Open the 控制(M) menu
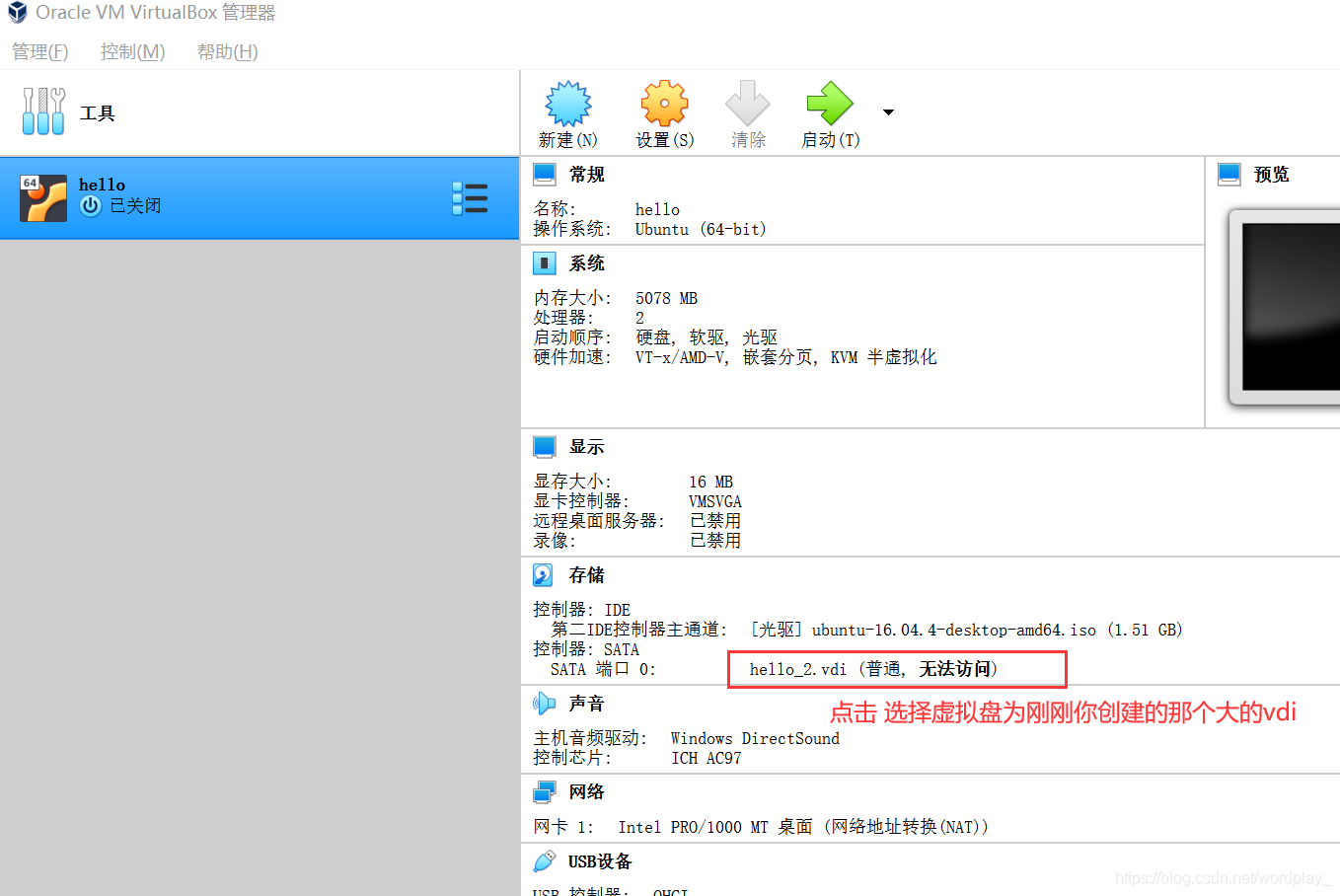This screenshot has width=1340, height=896. (133, 51)
